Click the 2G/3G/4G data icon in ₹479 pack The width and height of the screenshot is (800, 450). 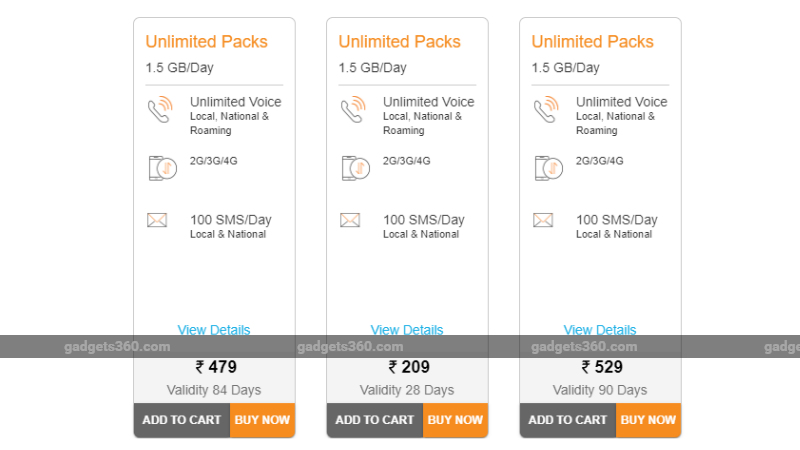point(161,167)
